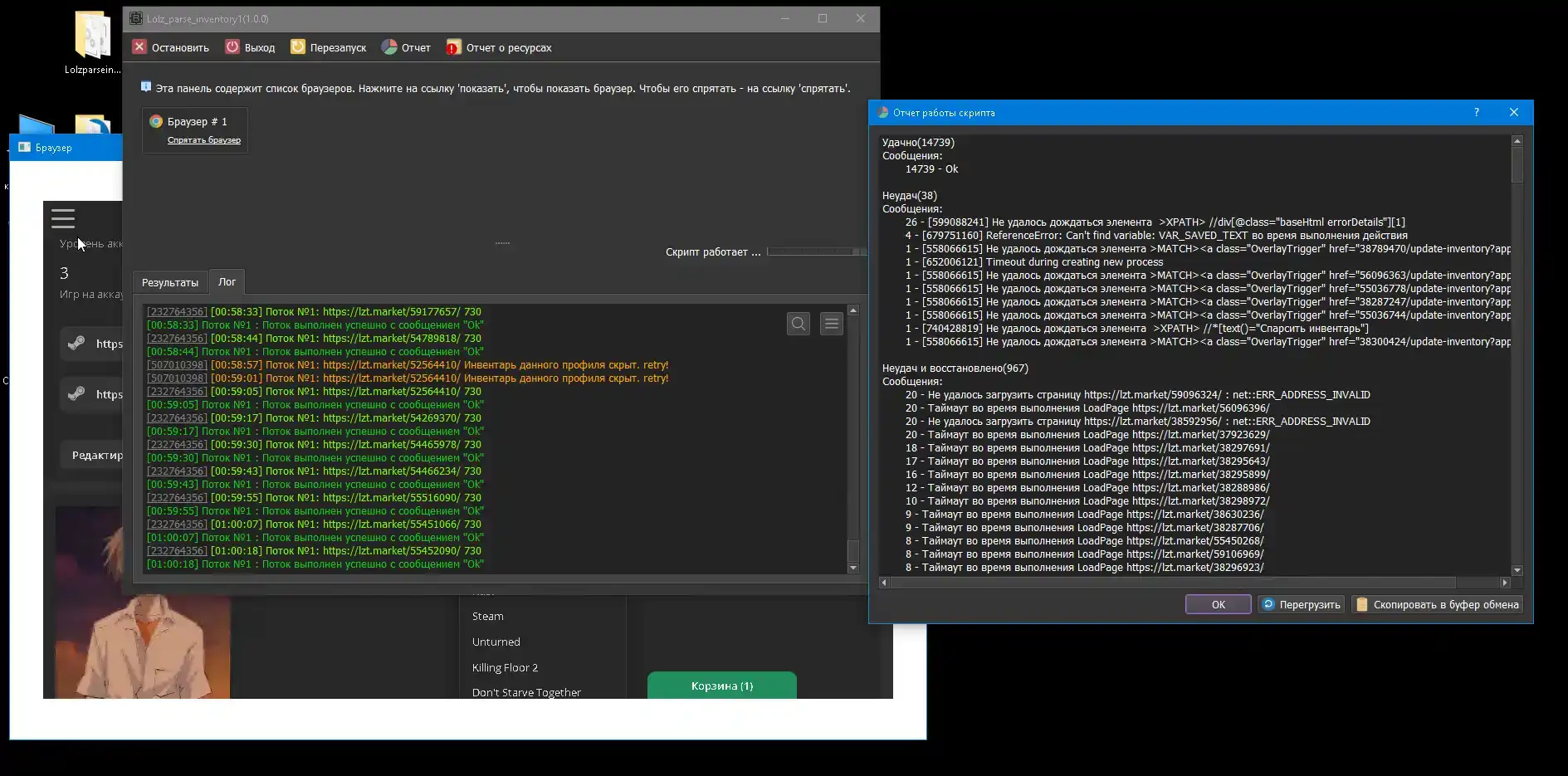Click Редактир button in browser page
Viewport: 1568px width, 776px height.
(92, 455)
